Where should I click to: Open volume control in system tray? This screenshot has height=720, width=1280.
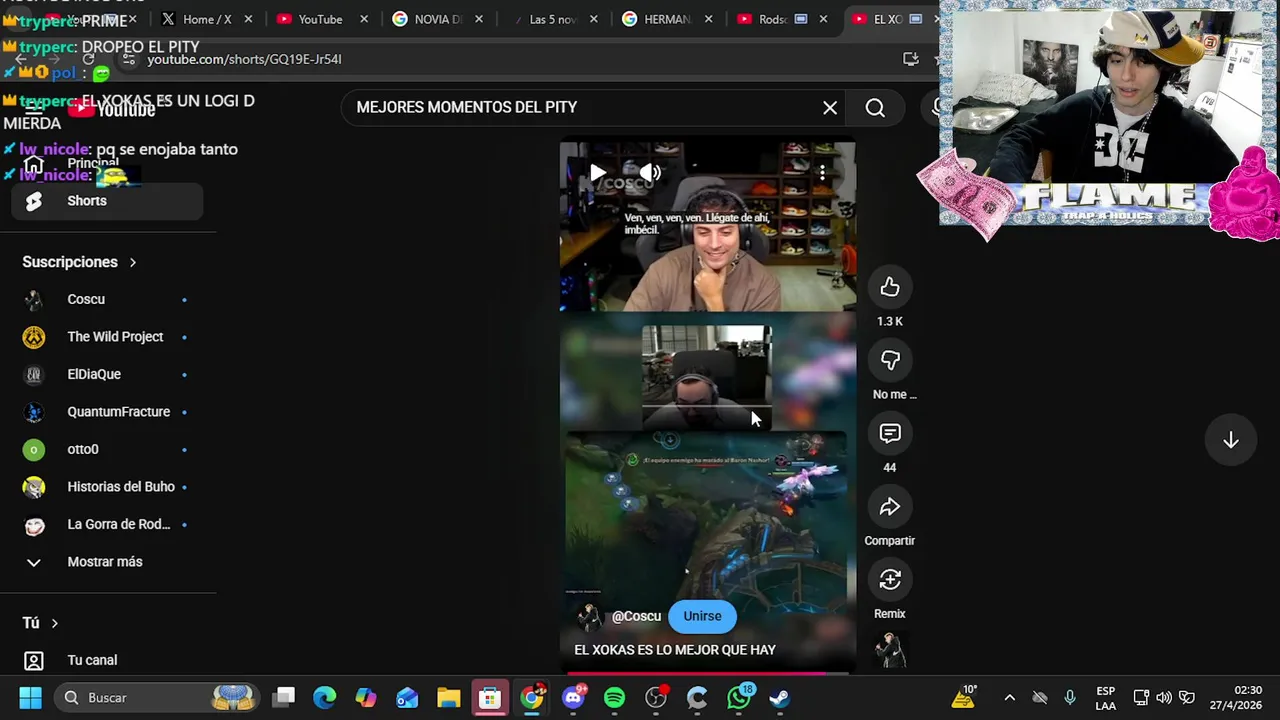click(1164, 698)
